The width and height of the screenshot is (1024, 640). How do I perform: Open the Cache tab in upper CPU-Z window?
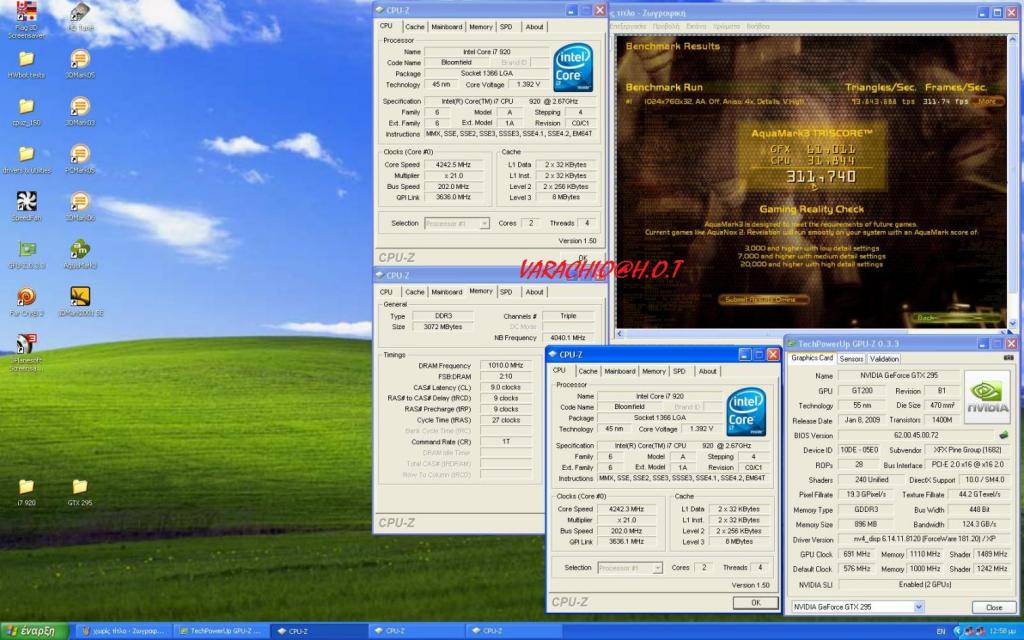(x=414, y=27)
